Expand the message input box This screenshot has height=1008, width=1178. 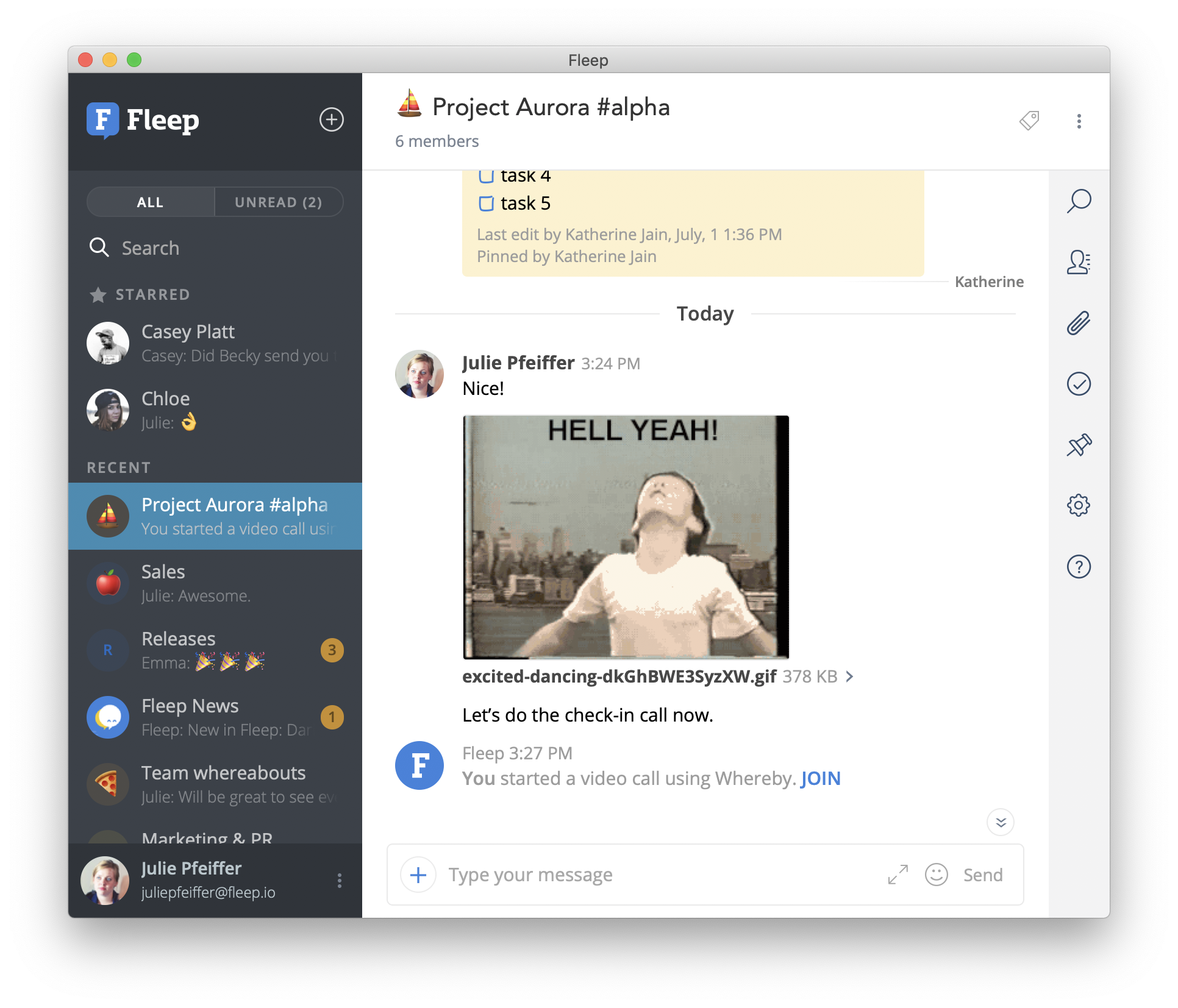click(898, 875)
